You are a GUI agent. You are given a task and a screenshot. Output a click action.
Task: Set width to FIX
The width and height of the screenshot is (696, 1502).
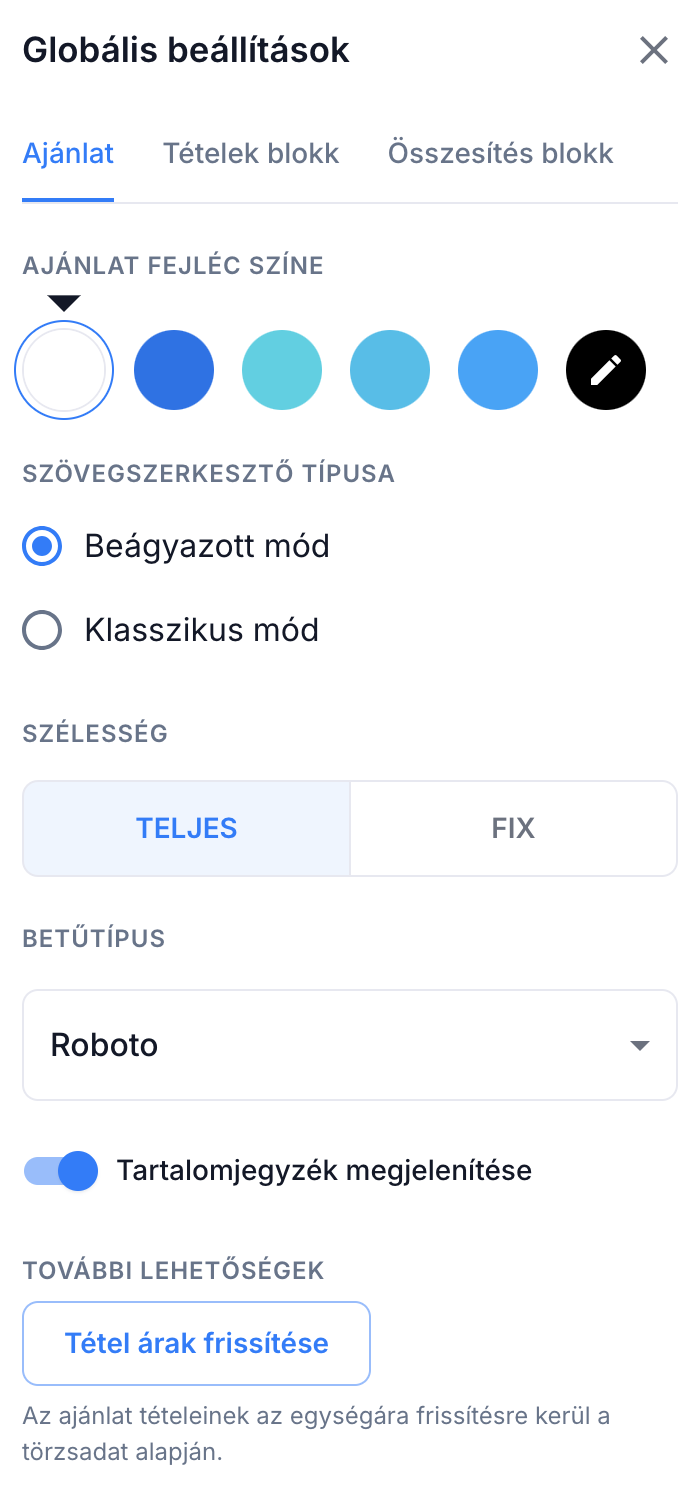point(513,829)
